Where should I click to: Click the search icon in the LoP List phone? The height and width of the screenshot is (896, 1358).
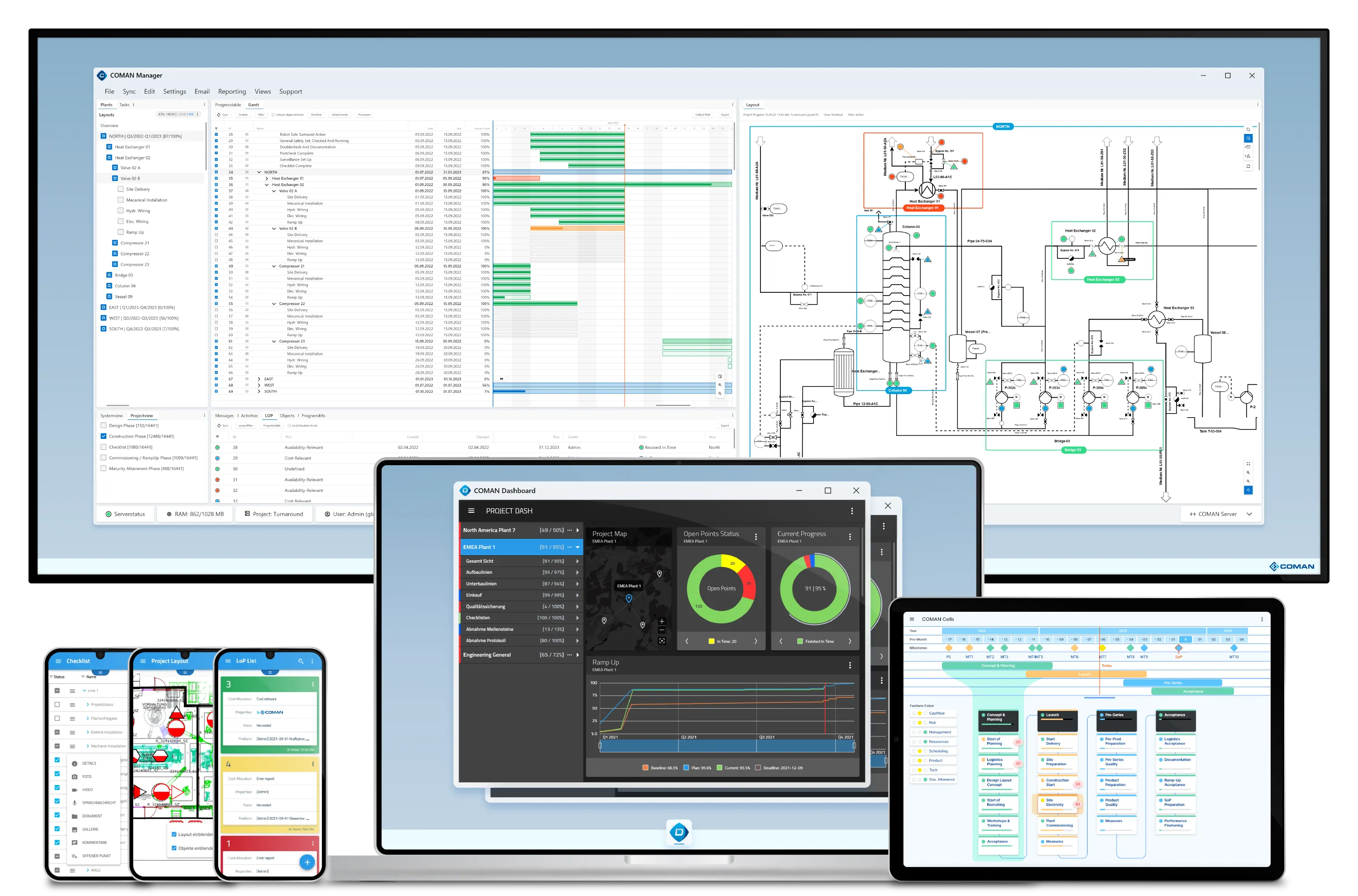click(301, 661)
